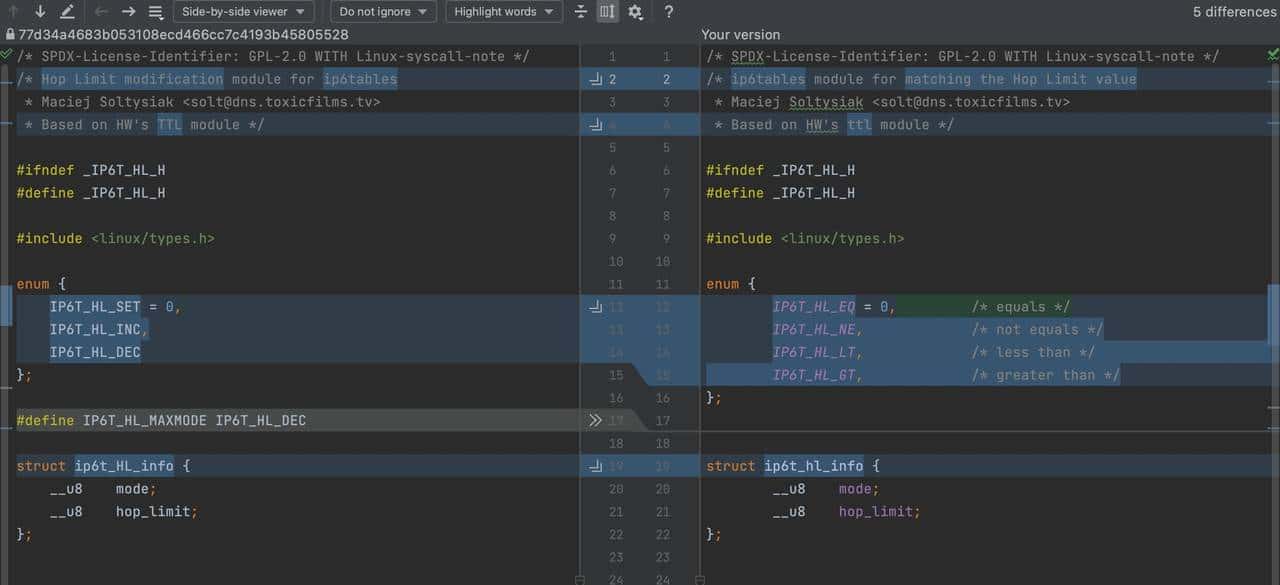Image resolution: width=1280 pixels, height=585 pixels.
Task: Expand collapsed lines with the double chevron
Action: pos(596,420)
